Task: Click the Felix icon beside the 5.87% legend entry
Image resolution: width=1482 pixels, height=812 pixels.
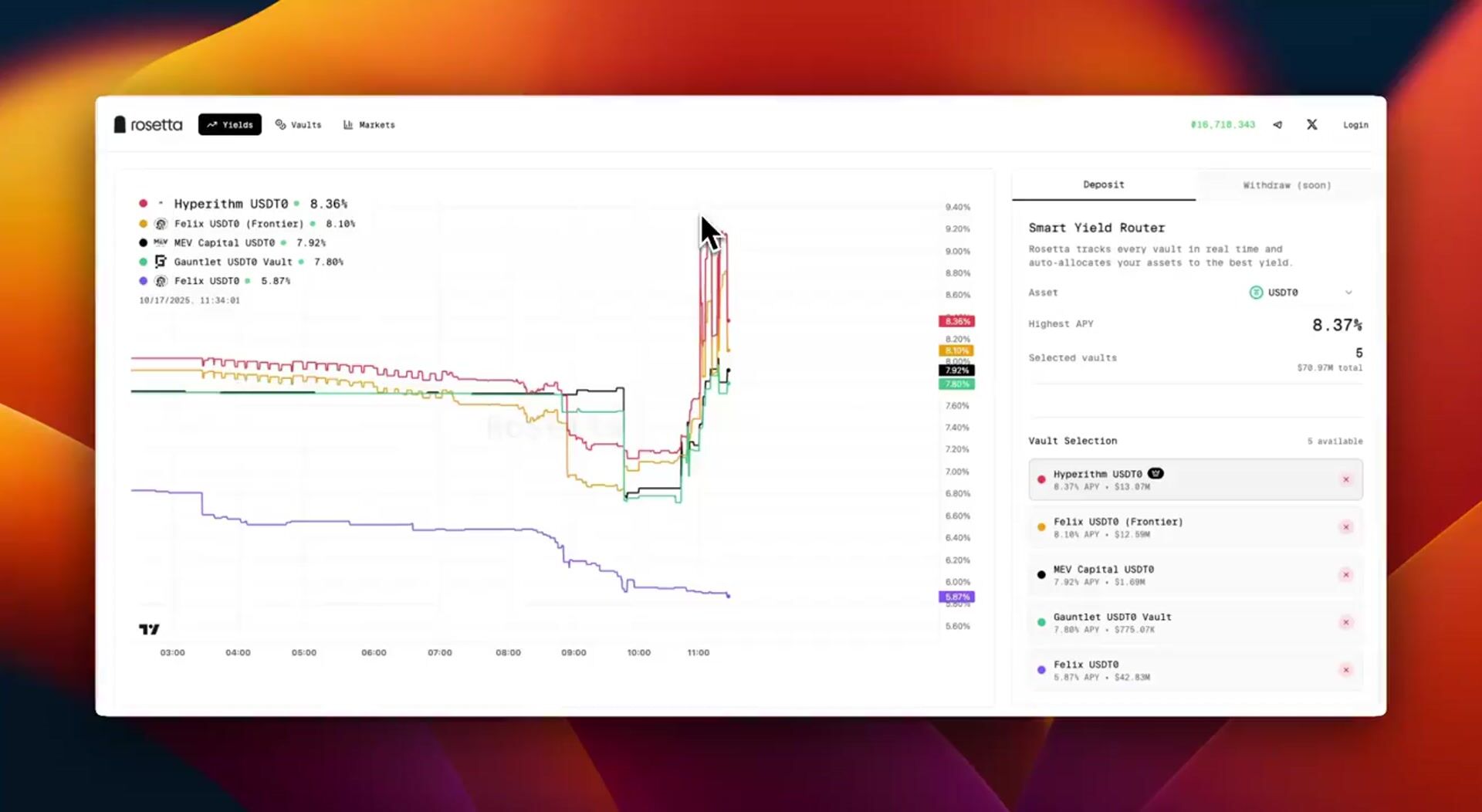Action: pos(161,281)
